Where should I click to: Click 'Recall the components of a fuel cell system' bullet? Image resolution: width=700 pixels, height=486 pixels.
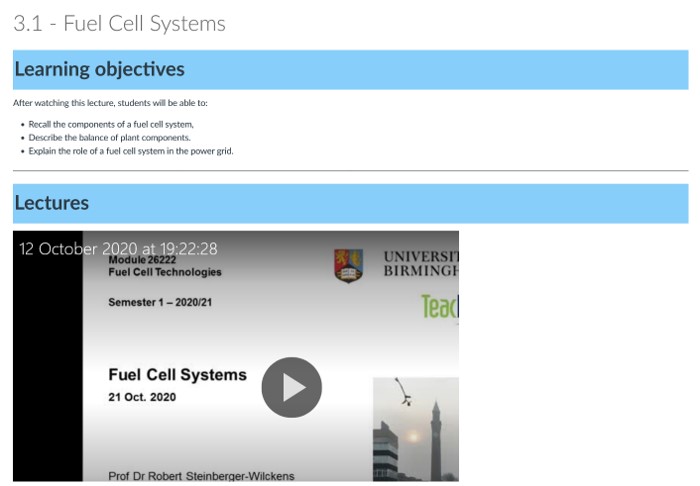coord(110,124)
